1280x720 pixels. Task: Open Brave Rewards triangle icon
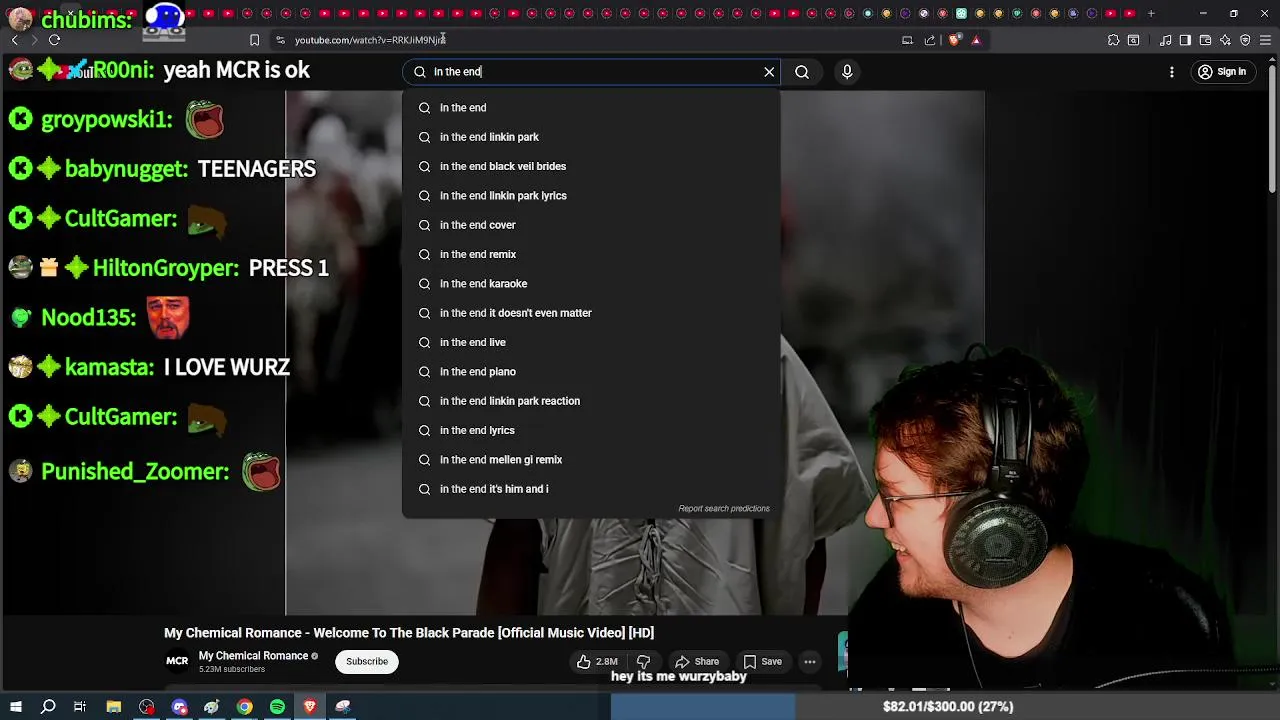(x=976, y=40)
